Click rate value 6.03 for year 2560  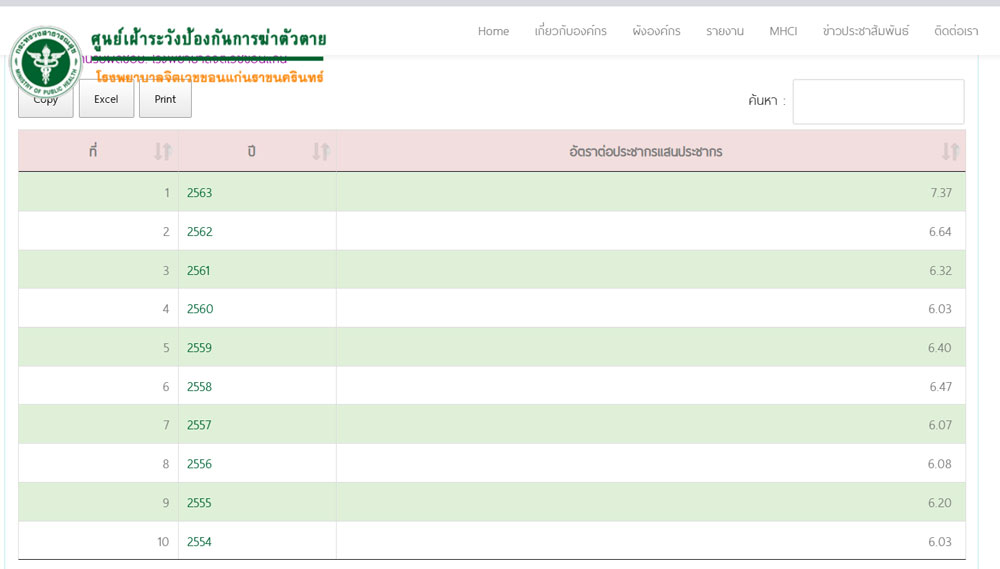(x=939, y=309)
